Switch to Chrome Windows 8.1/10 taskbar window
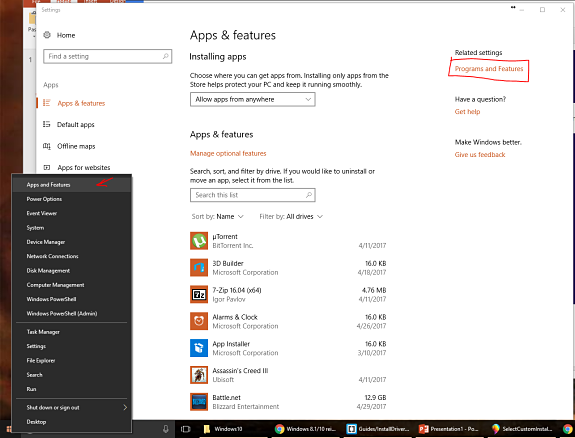 (305, 429)
